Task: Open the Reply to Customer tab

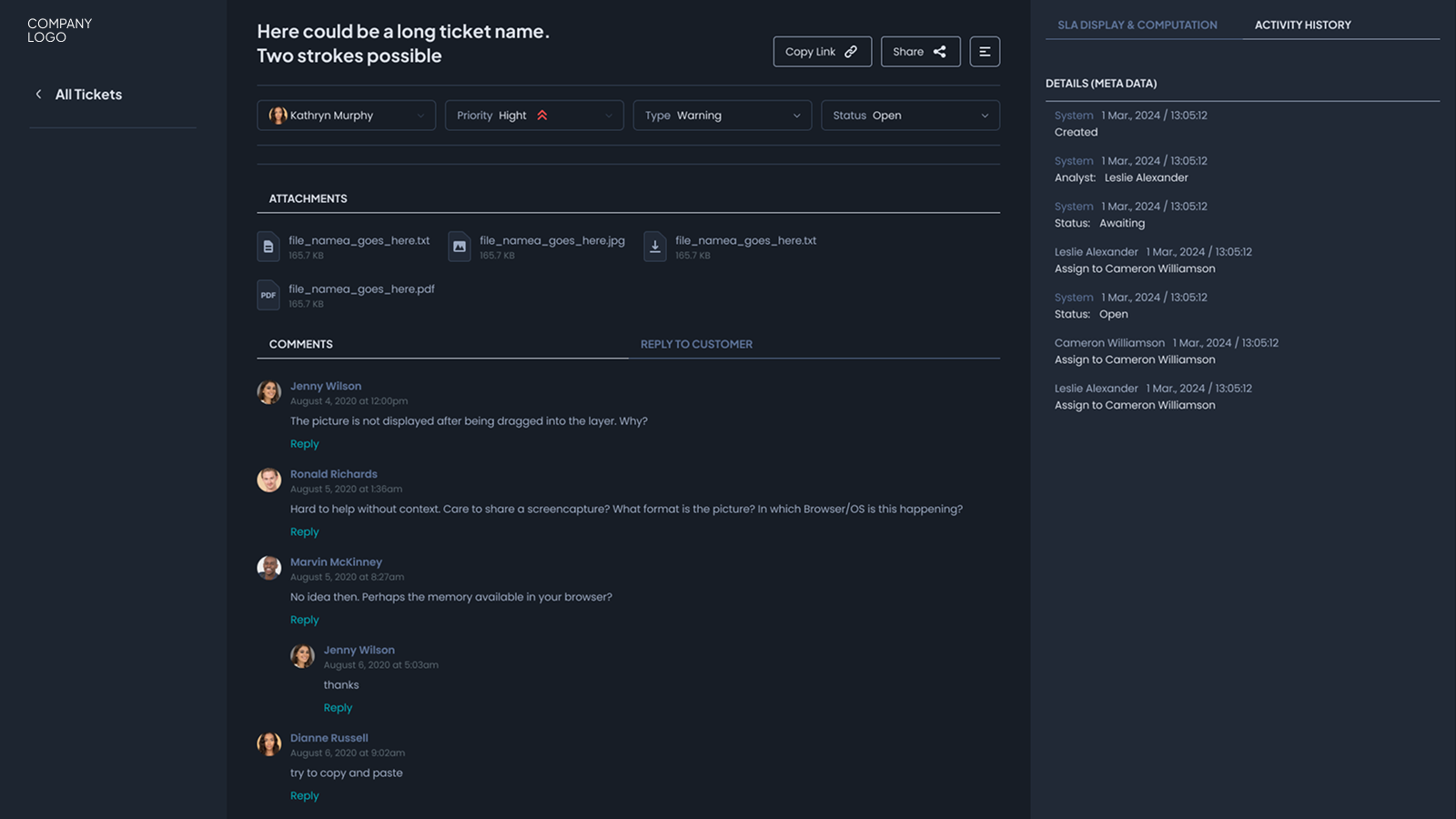Action: click(696, 344)
